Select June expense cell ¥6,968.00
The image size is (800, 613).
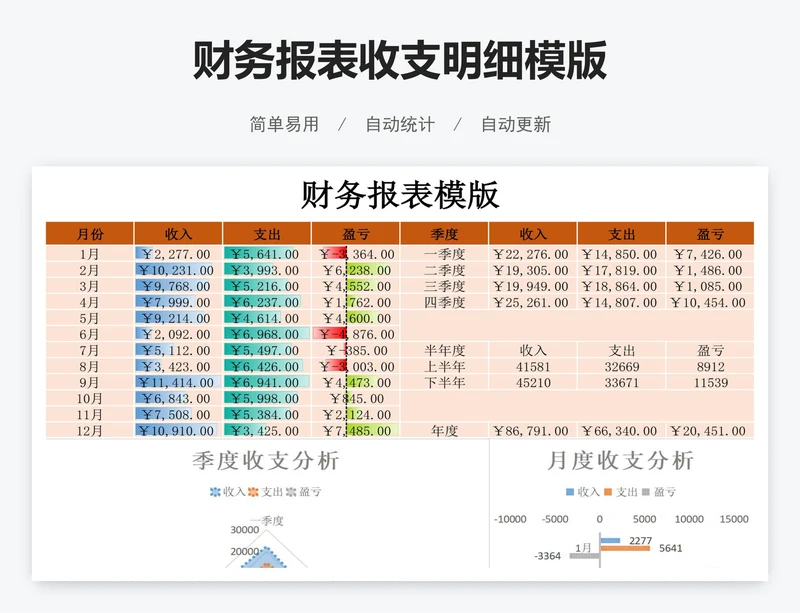pos(267,334)
